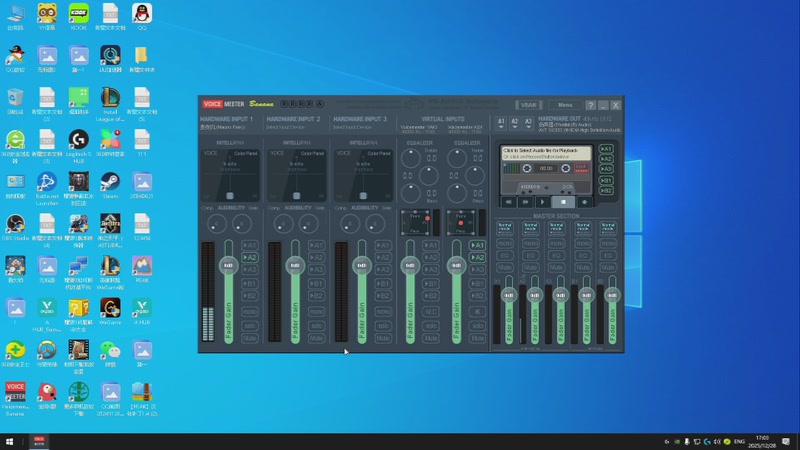Open Voicemeeter help question mark

pyautogui.click(x=590, y=105)
